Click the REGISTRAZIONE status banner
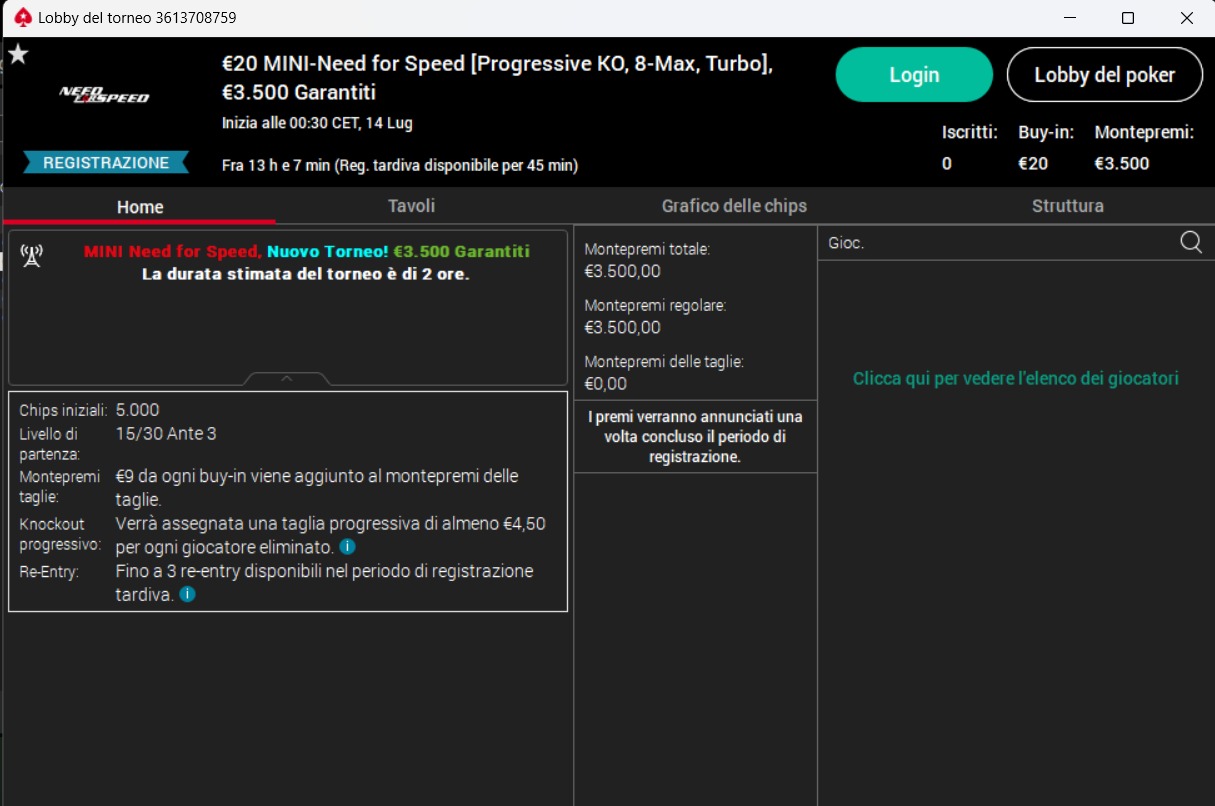This screenshot has height=806, width=1215. 106,162
